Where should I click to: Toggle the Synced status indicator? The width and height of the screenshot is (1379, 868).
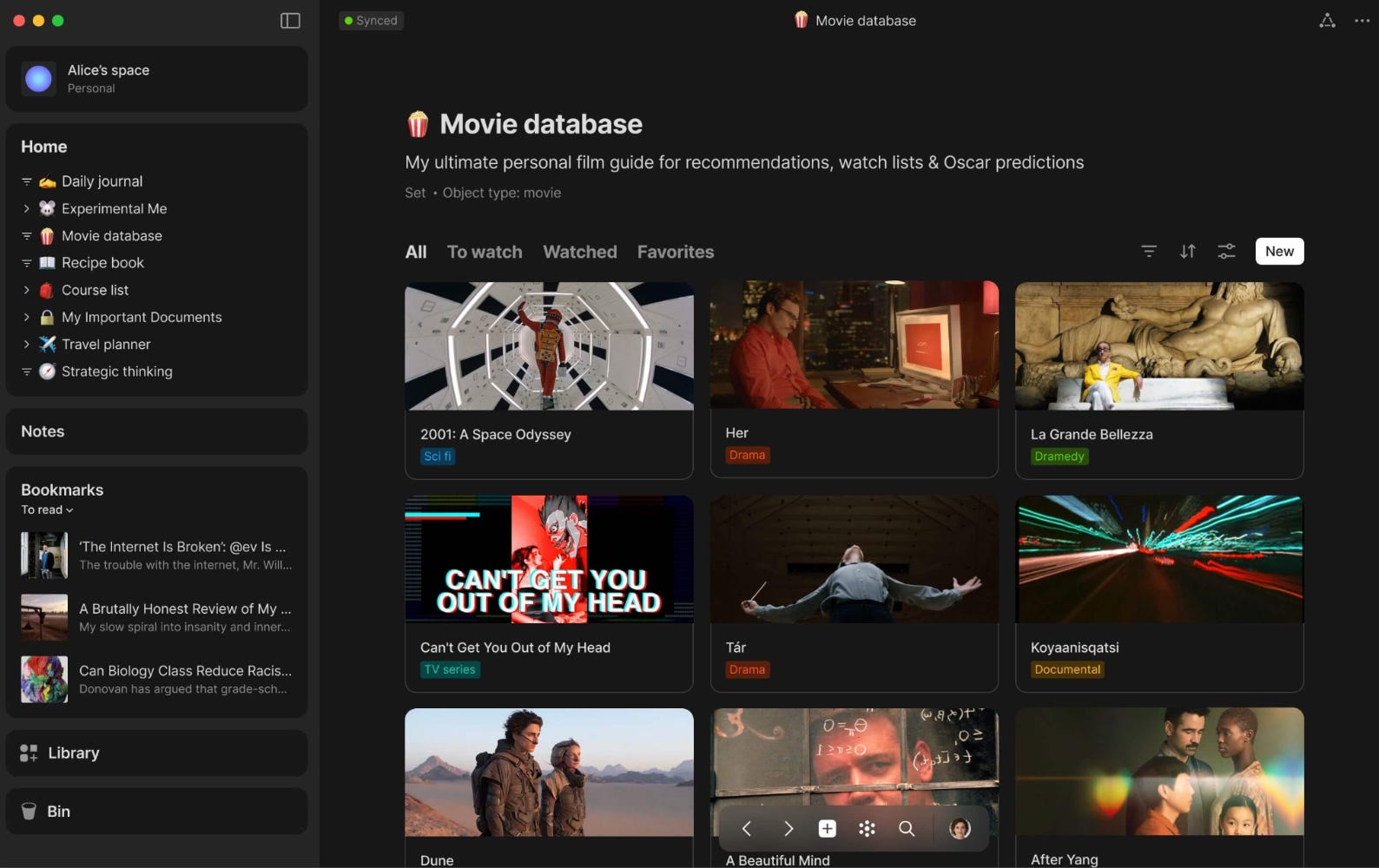pyautogui.click(x=371, y=21)
